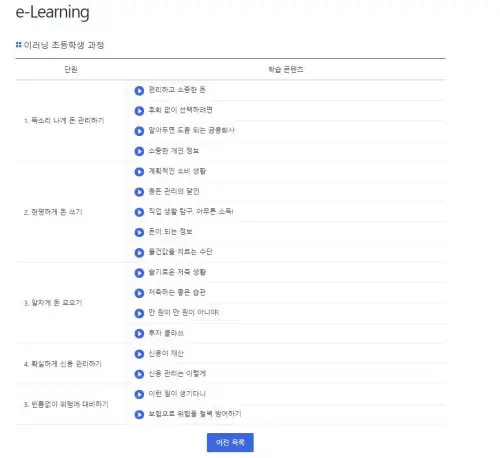The height and width of the screenshot is (458, 500).
Task: Click the 이전 목록 blue button
Action: [230, 443]
